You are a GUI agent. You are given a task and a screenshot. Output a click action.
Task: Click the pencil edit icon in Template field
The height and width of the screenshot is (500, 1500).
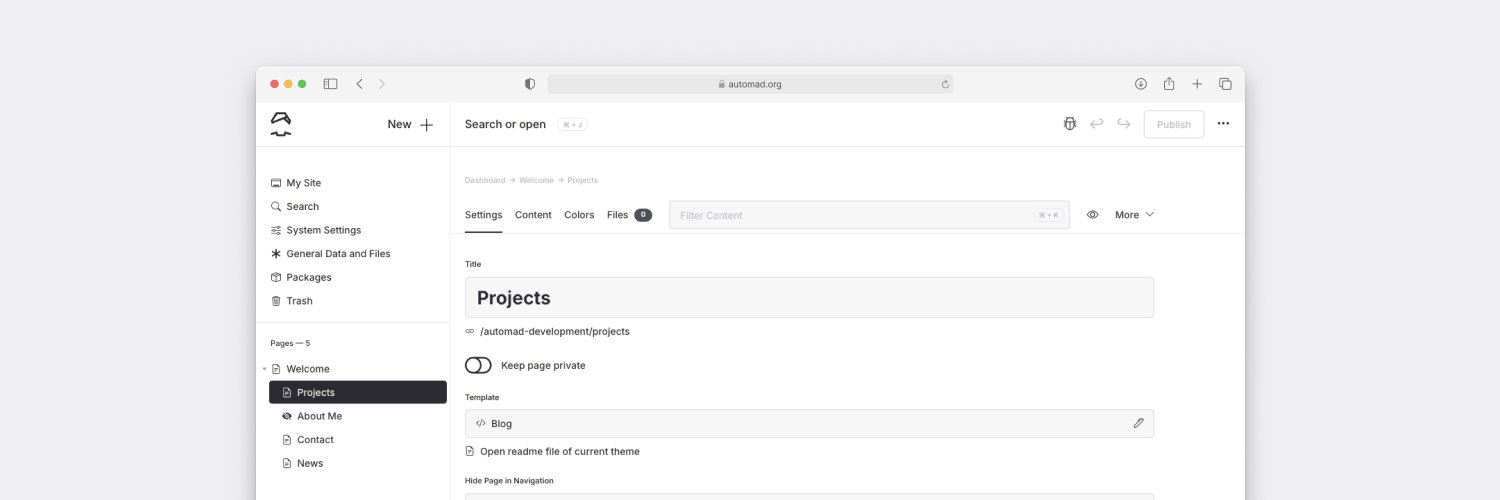click(1138, 423)
